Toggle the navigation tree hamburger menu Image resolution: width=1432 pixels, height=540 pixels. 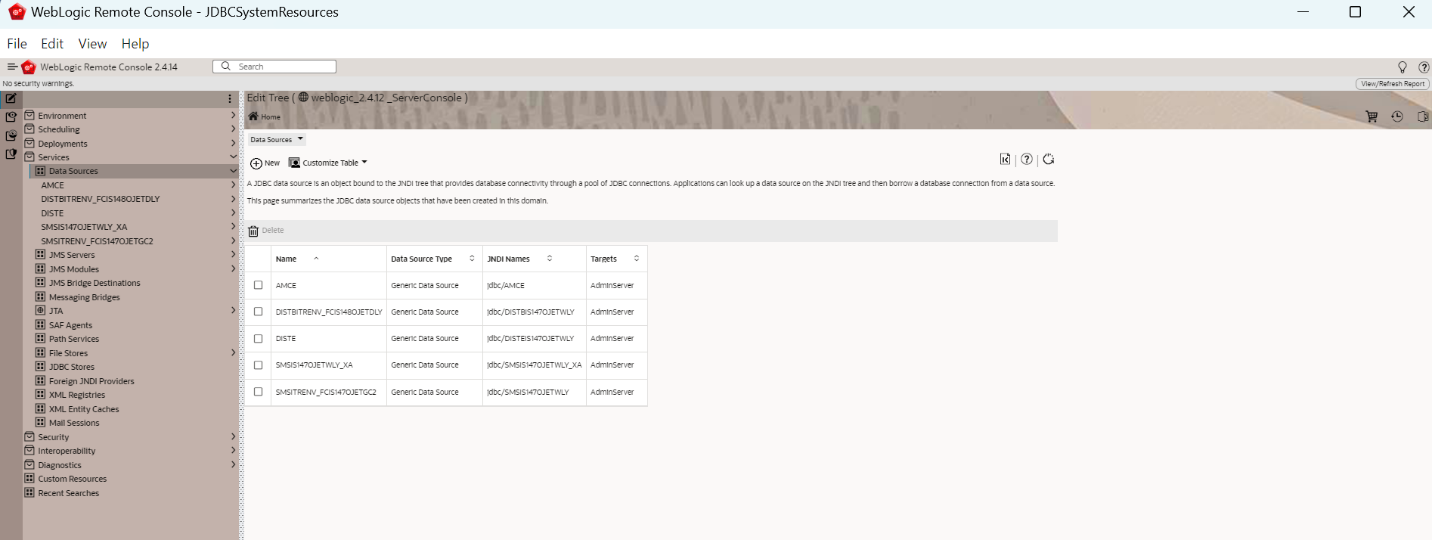pyautogui.click(x=12, y=67)
